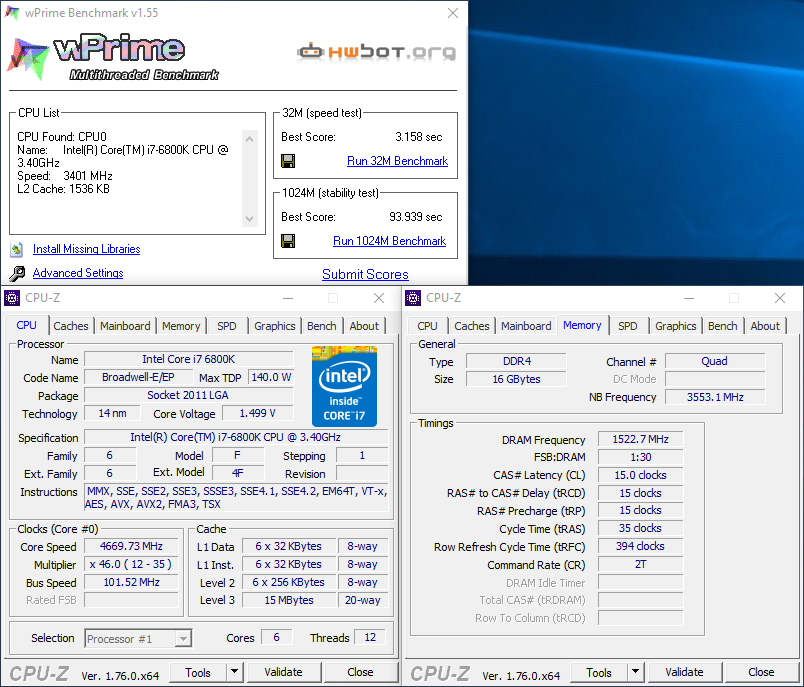Minimize the right CPU-Z window
Image resolution: width=804 pixels, height=687 pixels.
click(689, 298)
